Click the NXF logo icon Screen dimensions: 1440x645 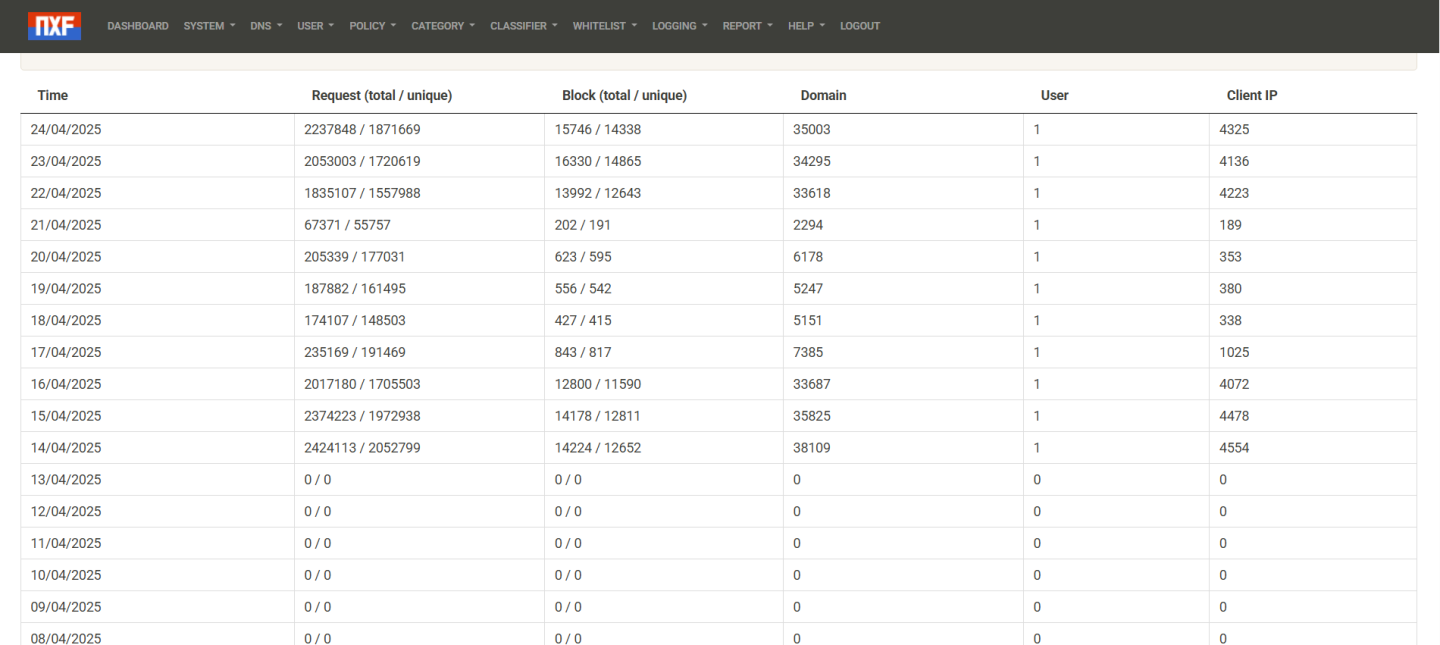click(x=55, y=25)
